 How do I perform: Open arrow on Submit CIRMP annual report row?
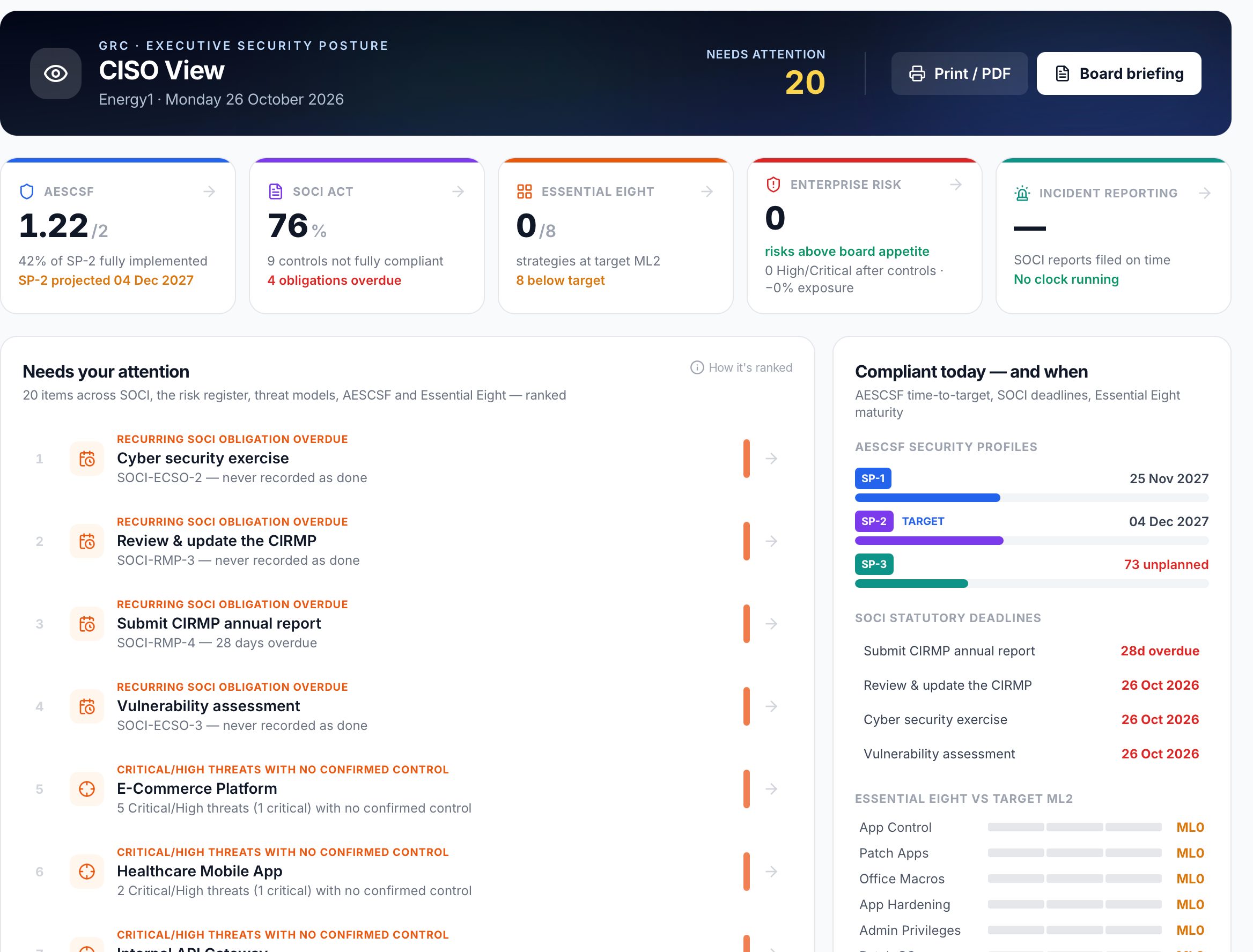point(771,624)
